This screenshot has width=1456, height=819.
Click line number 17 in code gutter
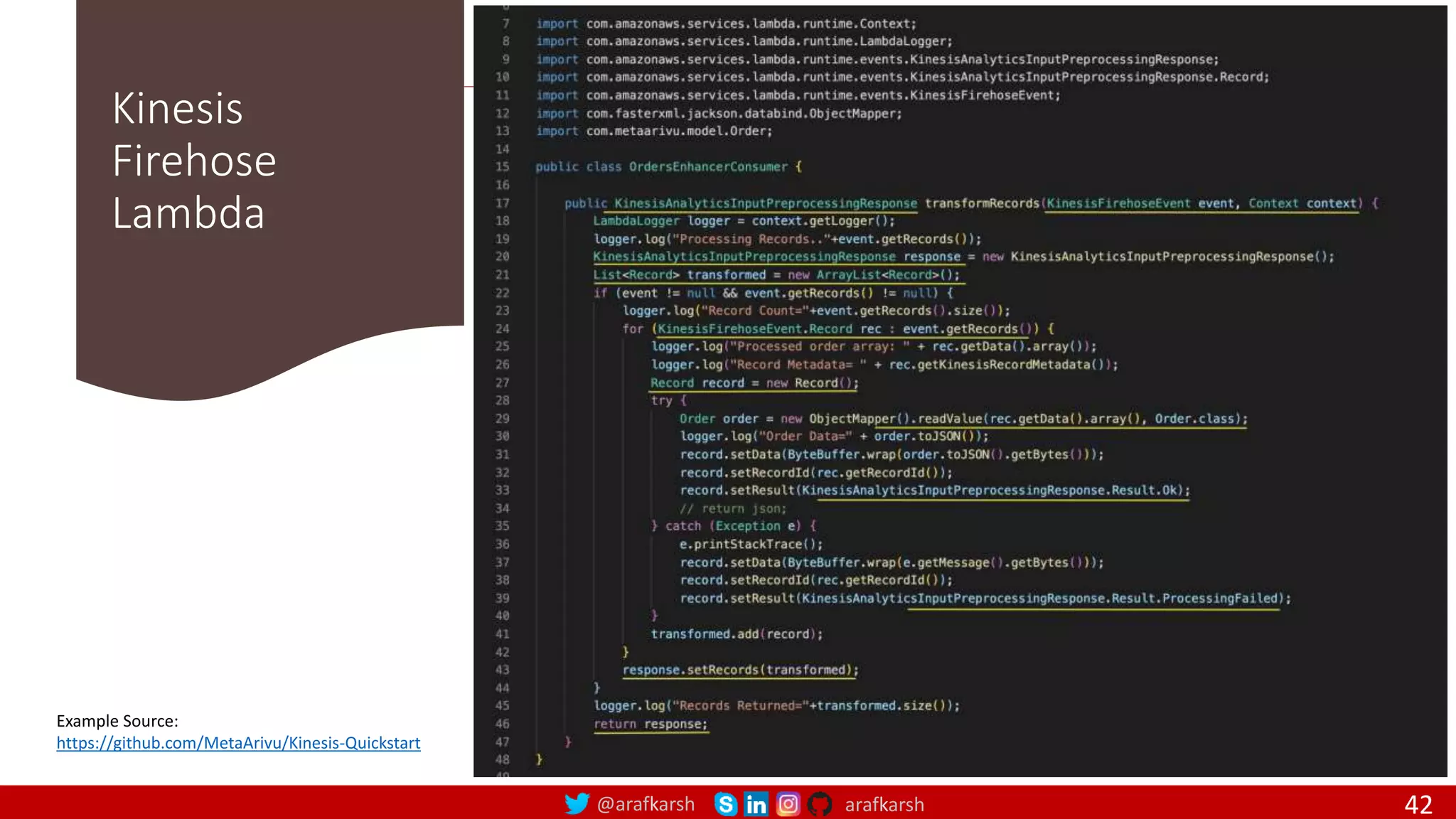tap(502, 203)
